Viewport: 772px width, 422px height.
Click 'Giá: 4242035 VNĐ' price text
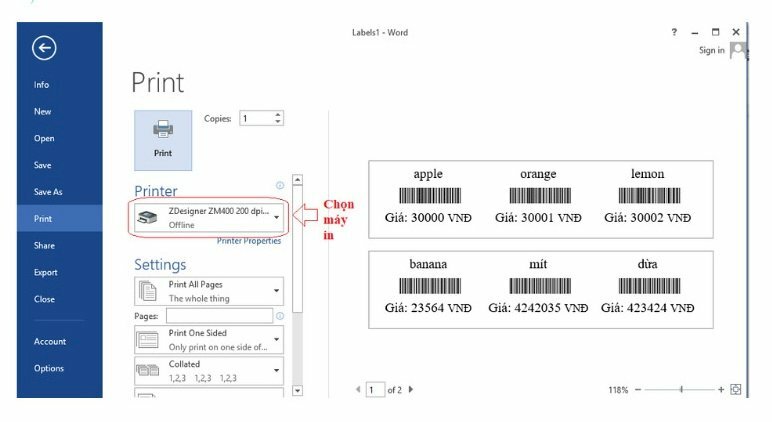point(538,308)
